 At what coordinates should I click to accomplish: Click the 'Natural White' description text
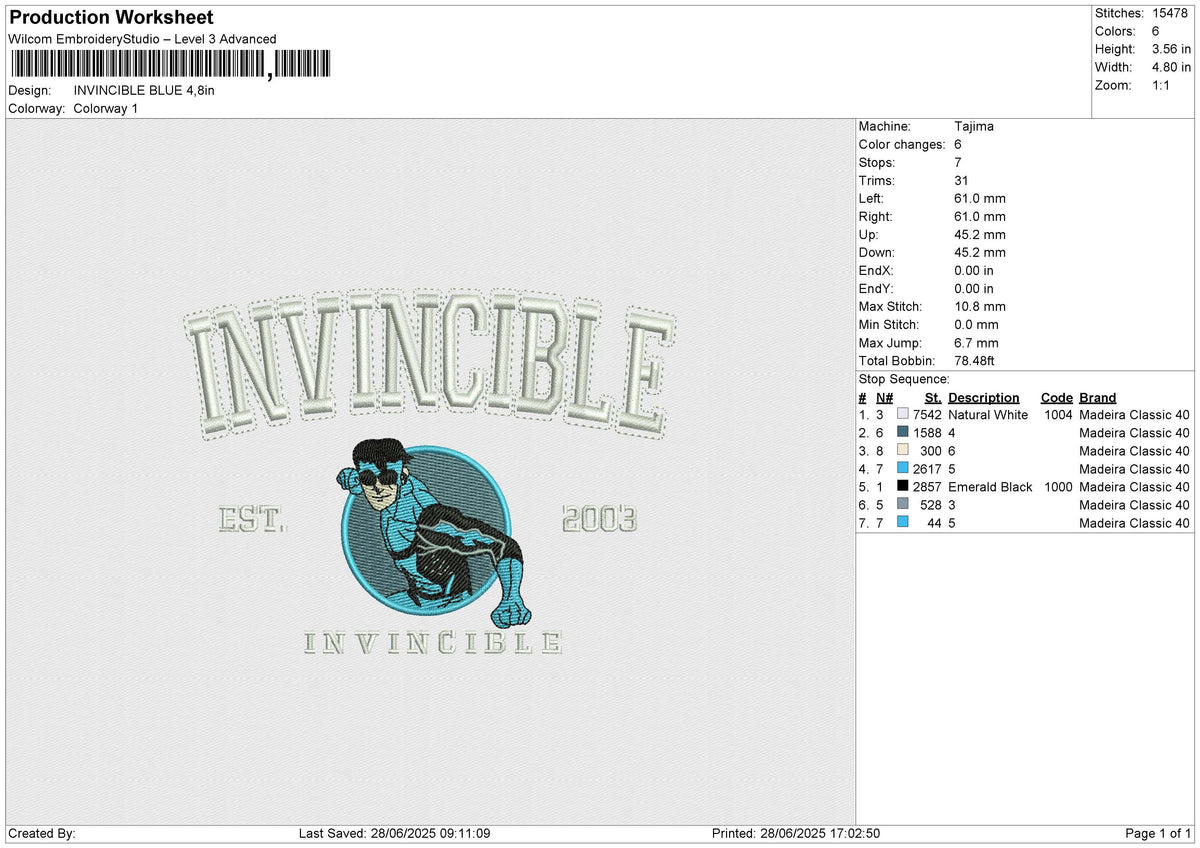click(988, 415)
